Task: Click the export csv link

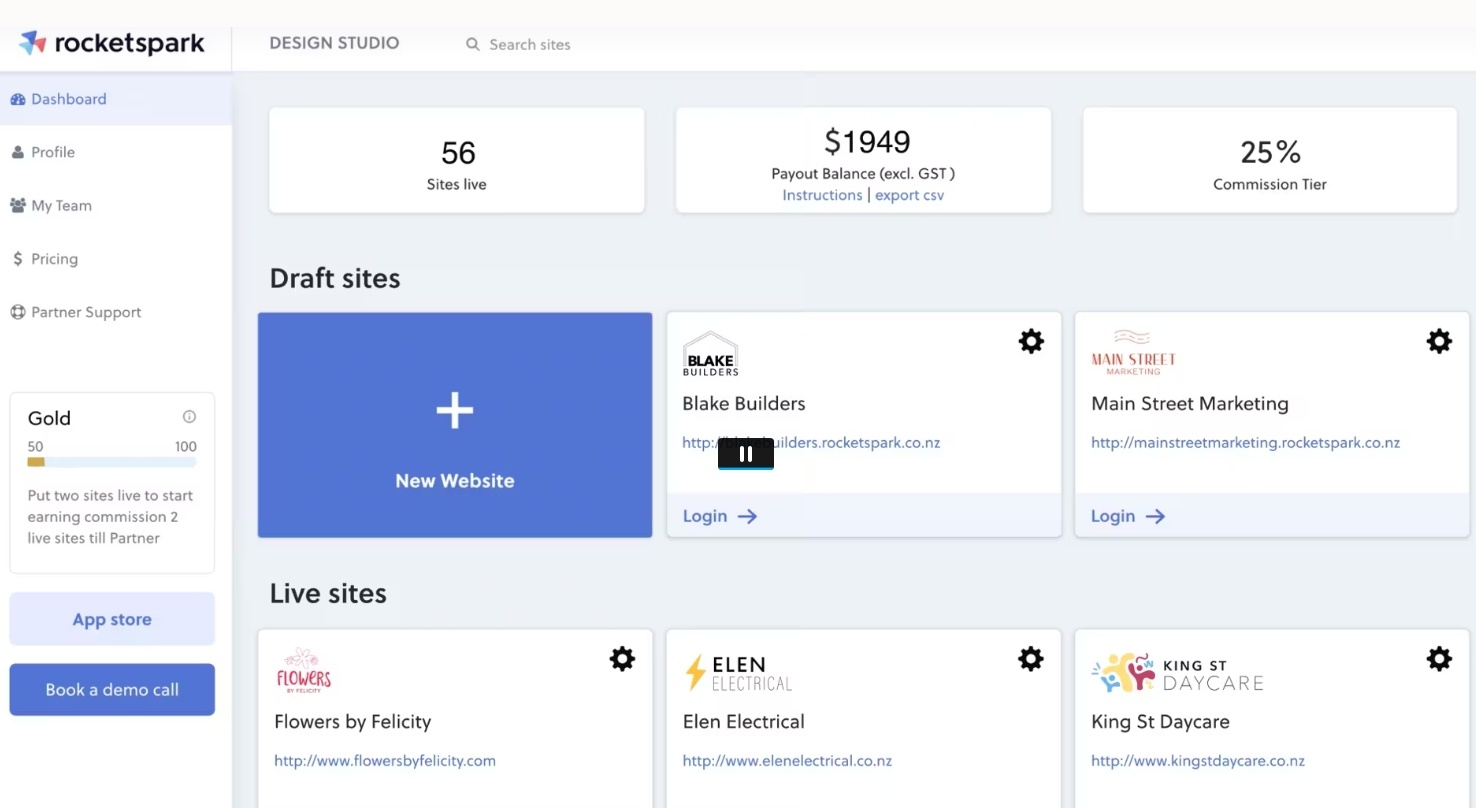Action: pos(910,195)
